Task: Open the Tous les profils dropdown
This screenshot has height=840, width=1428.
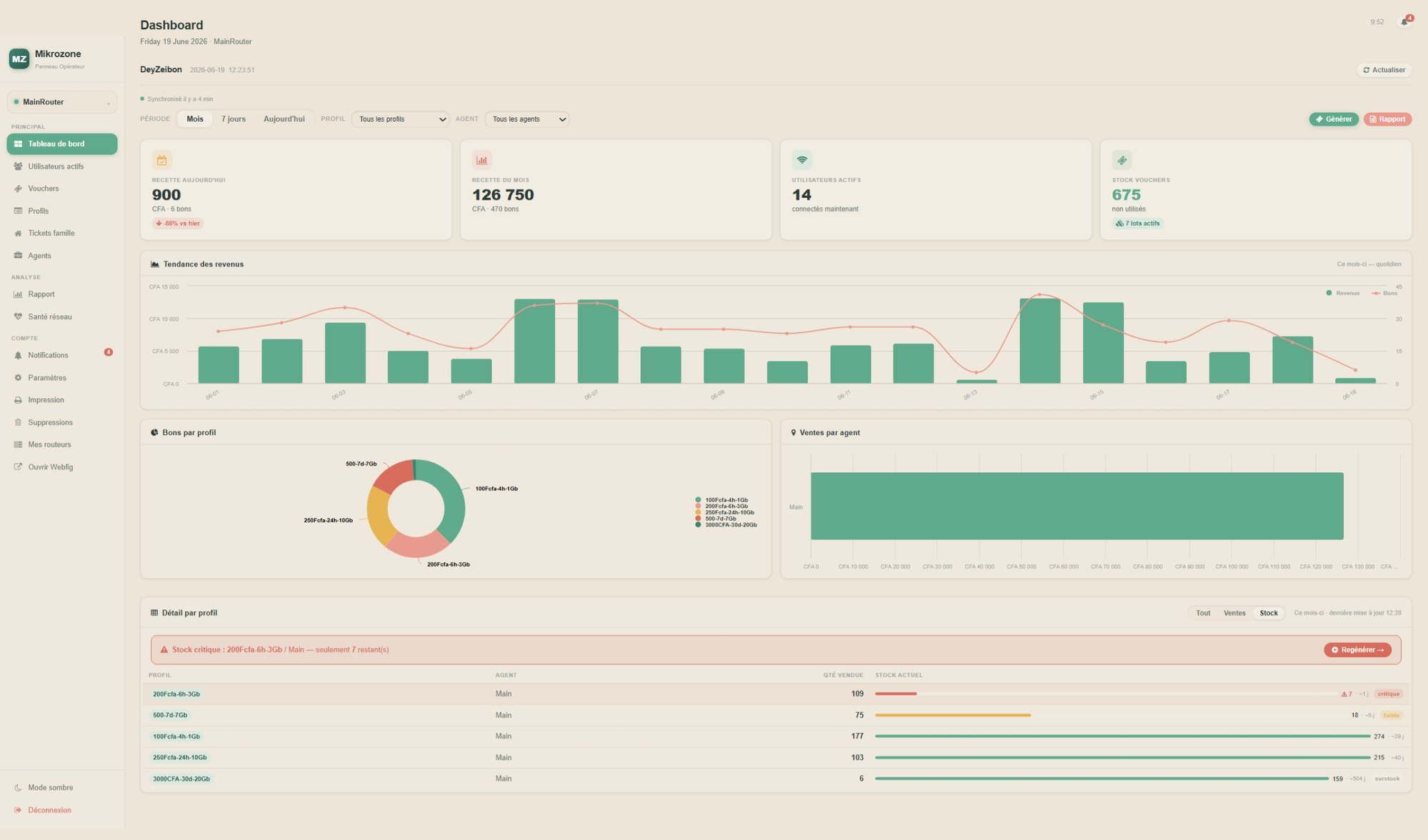Action: point(400,119)
